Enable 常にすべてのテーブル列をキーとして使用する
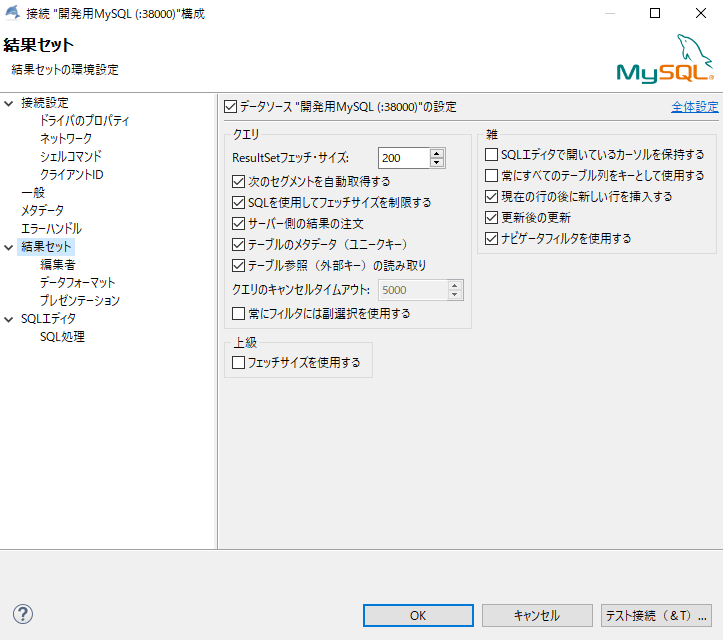 coord(492,175)
